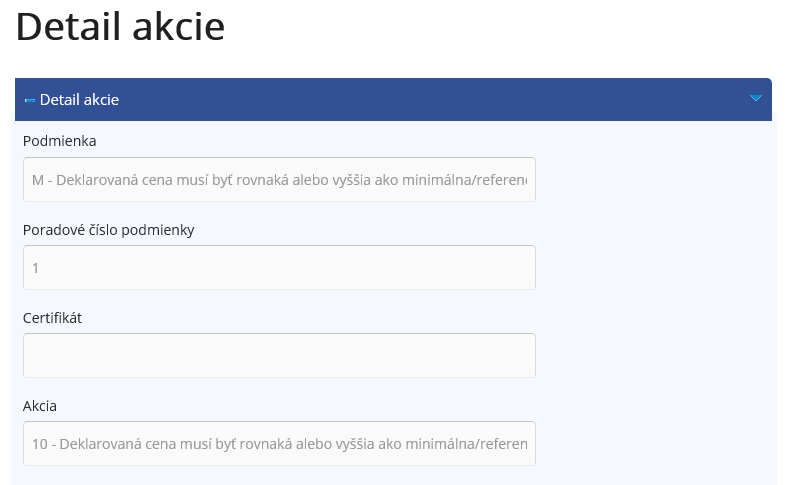Click the large Detail akcie page heading
Screen dimensions: 788x485
(120, 26)
